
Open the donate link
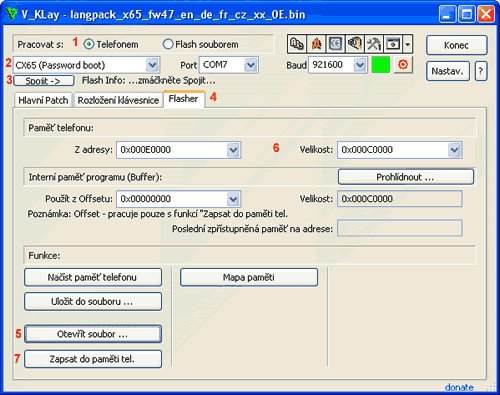tap(459, 387)
